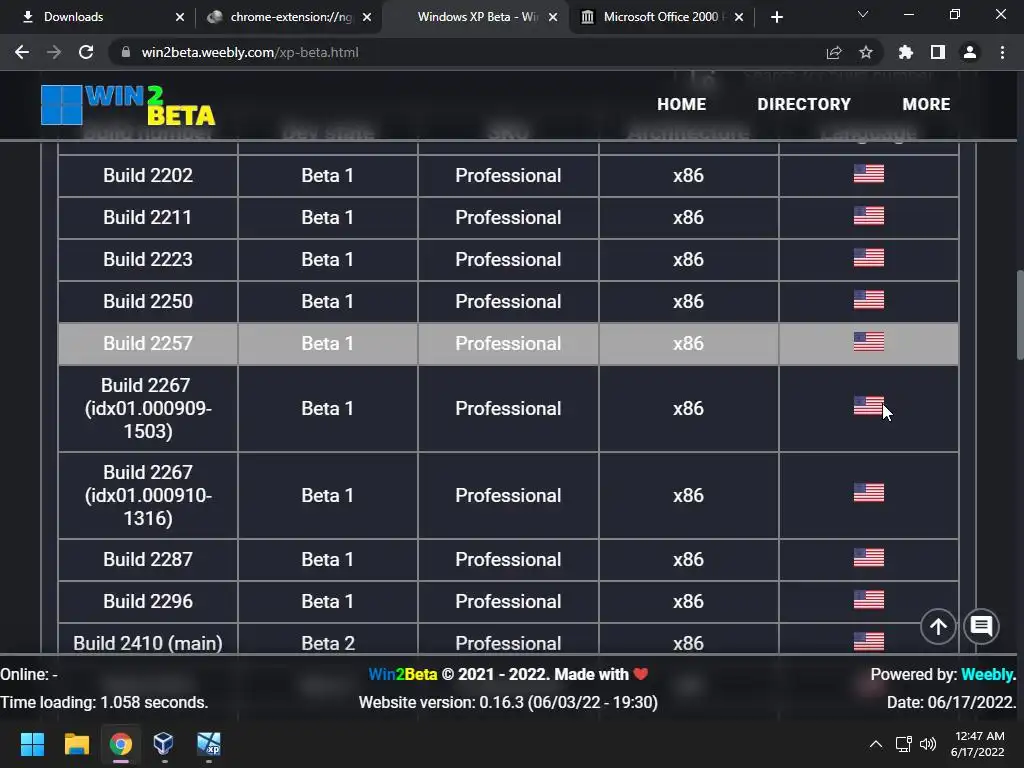Click the volume speaker tray icon
1024x768 pixels.
point(928,744)
